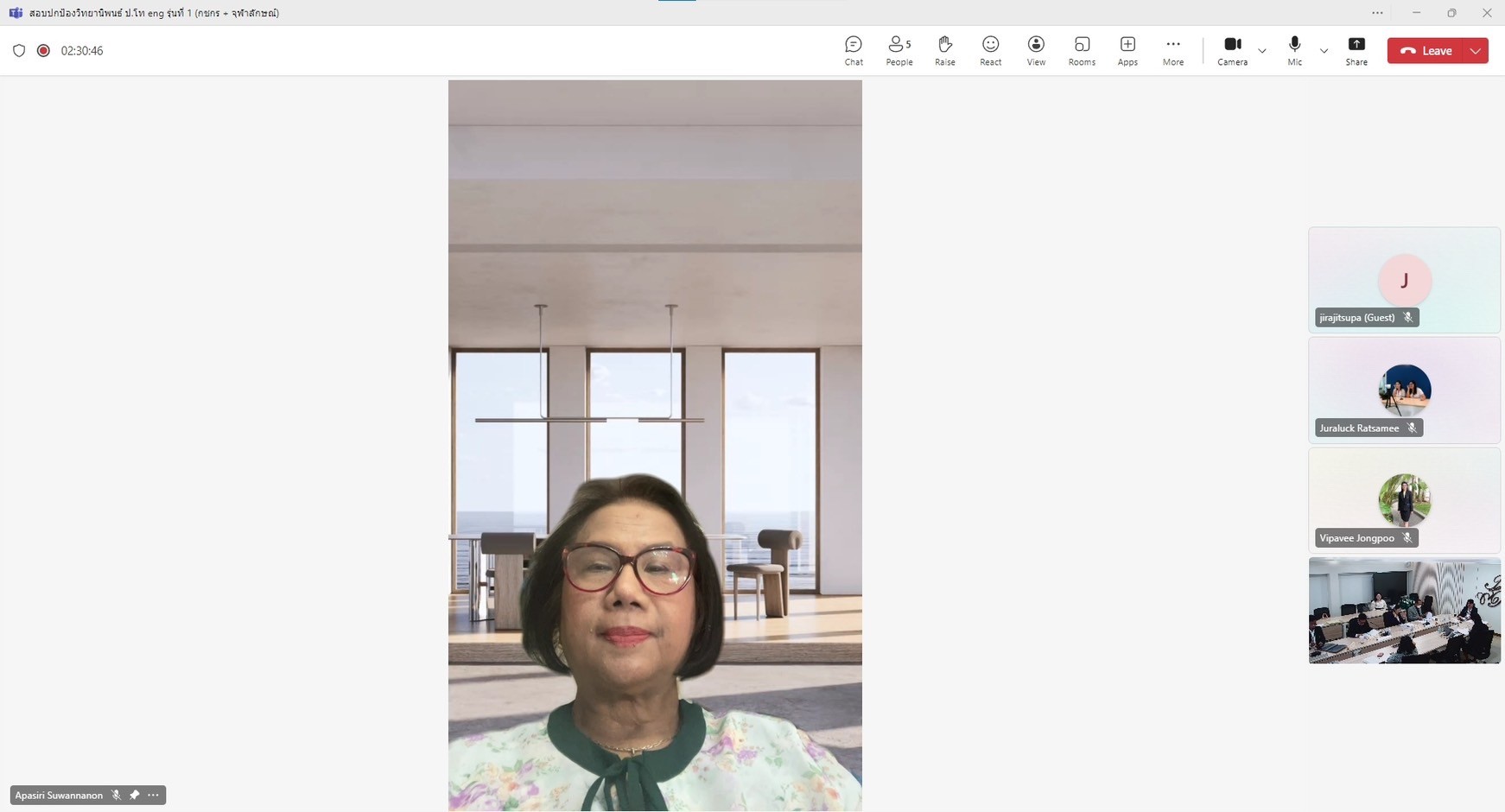Open the React emoji menu
Image resolution: width=1505 pixels, height=812 pixels.
pos(991,51)
